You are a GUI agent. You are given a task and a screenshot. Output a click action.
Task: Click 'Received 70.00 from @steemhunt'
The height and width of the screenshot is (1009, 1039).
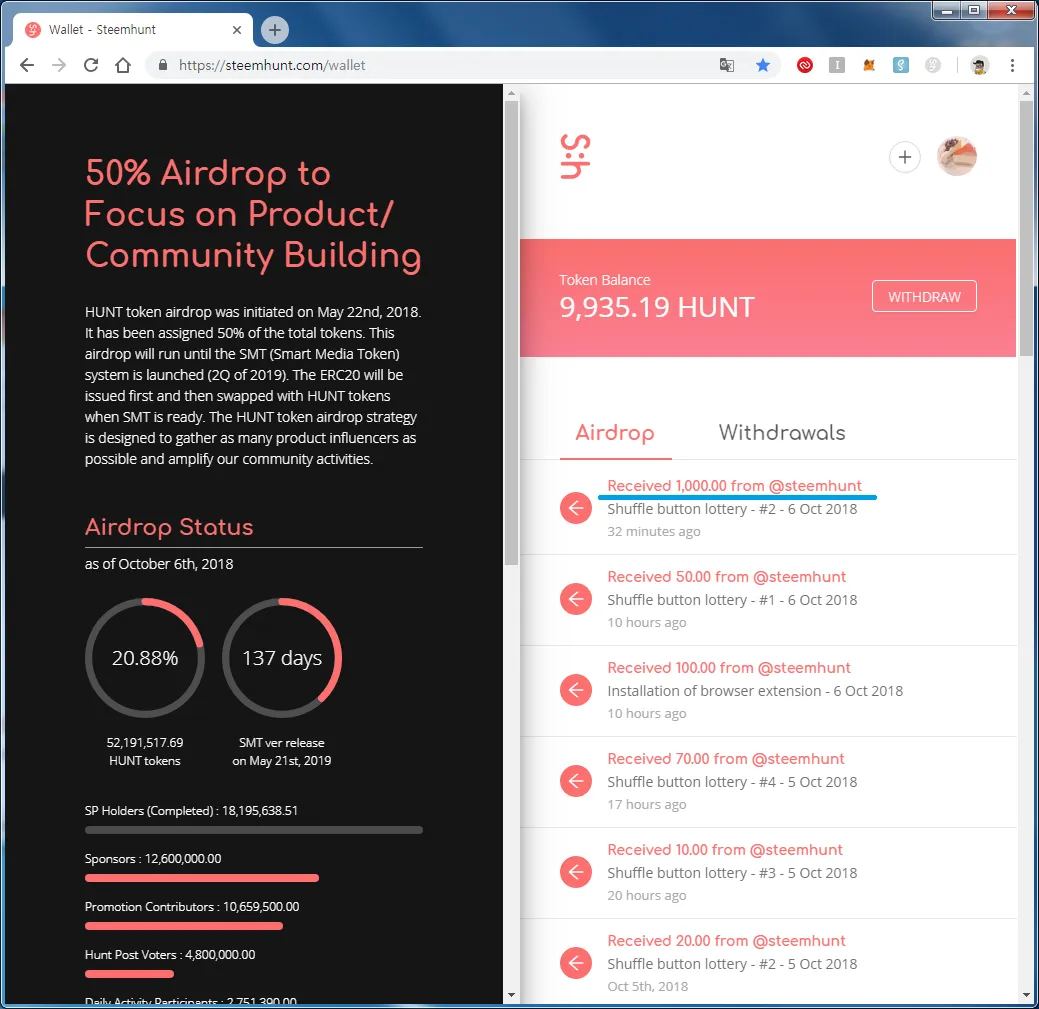click(726, 759)
